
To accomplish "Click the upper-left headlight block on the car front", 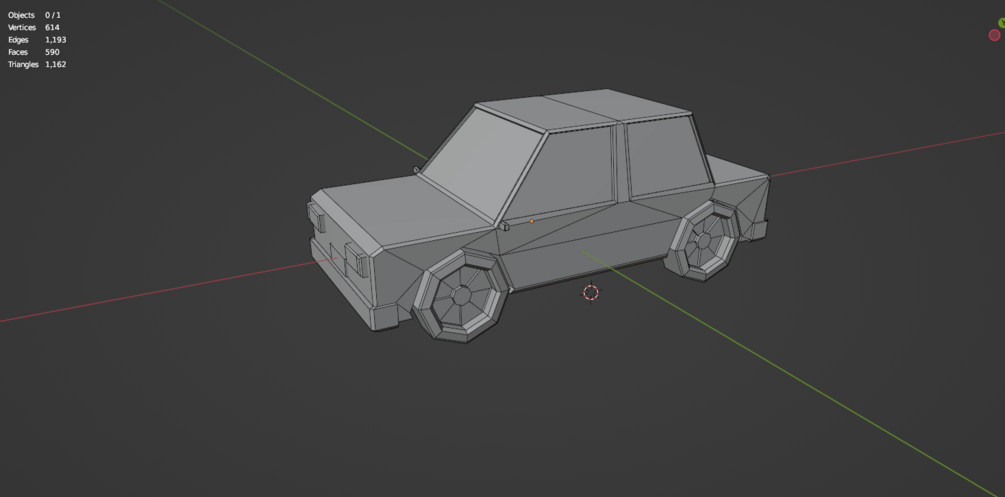I will (317, 217).
